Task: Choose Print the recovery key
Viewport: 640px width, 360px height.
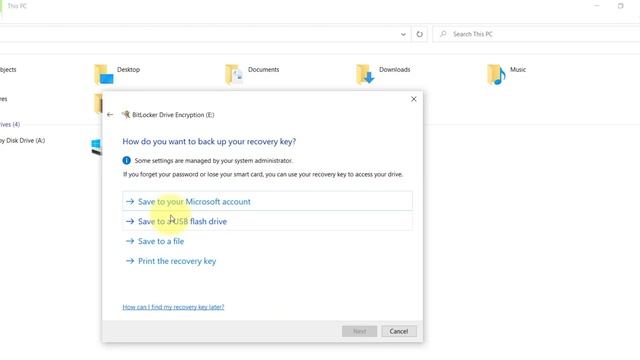Action: coord(171,261)
